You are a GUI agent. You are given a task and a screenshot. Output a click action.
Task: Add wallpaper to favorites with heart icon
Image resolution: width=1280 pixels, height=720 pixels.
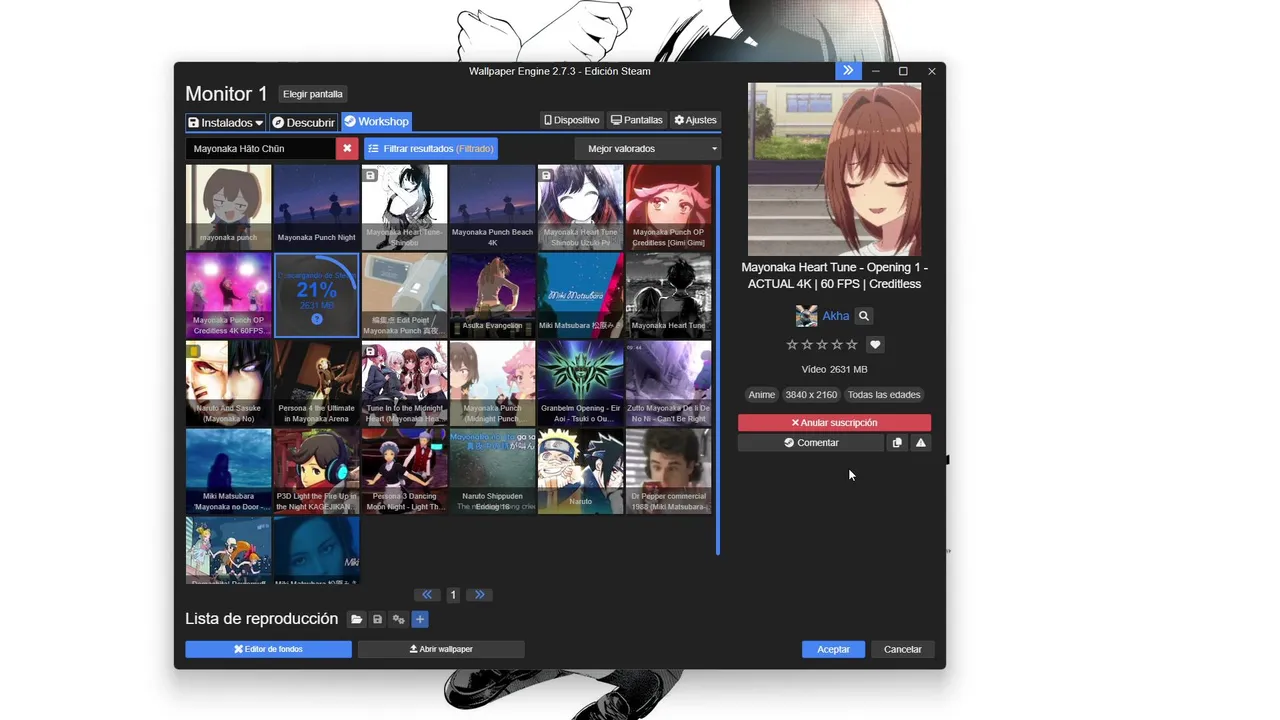[x=875, y=344]
